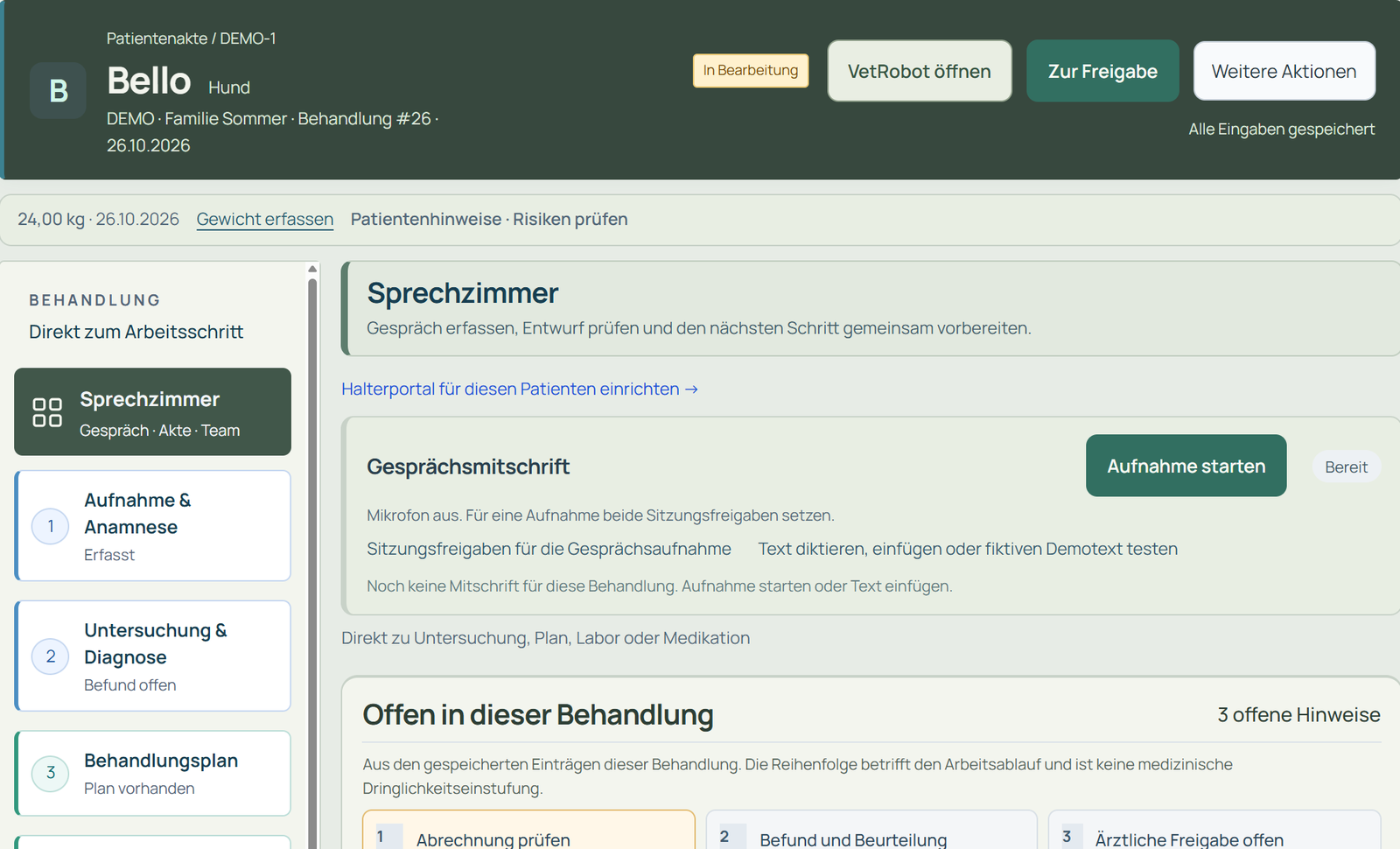Go to the Behandlungsplan step
The height and width of the screenshot is (849, 1400).
[x=153, y=774]
